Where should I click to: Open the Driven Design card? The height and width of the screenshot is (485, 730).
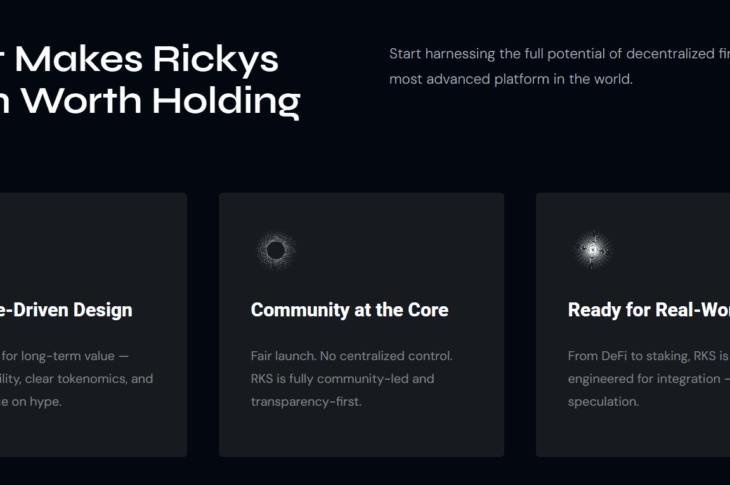[93, 324]
